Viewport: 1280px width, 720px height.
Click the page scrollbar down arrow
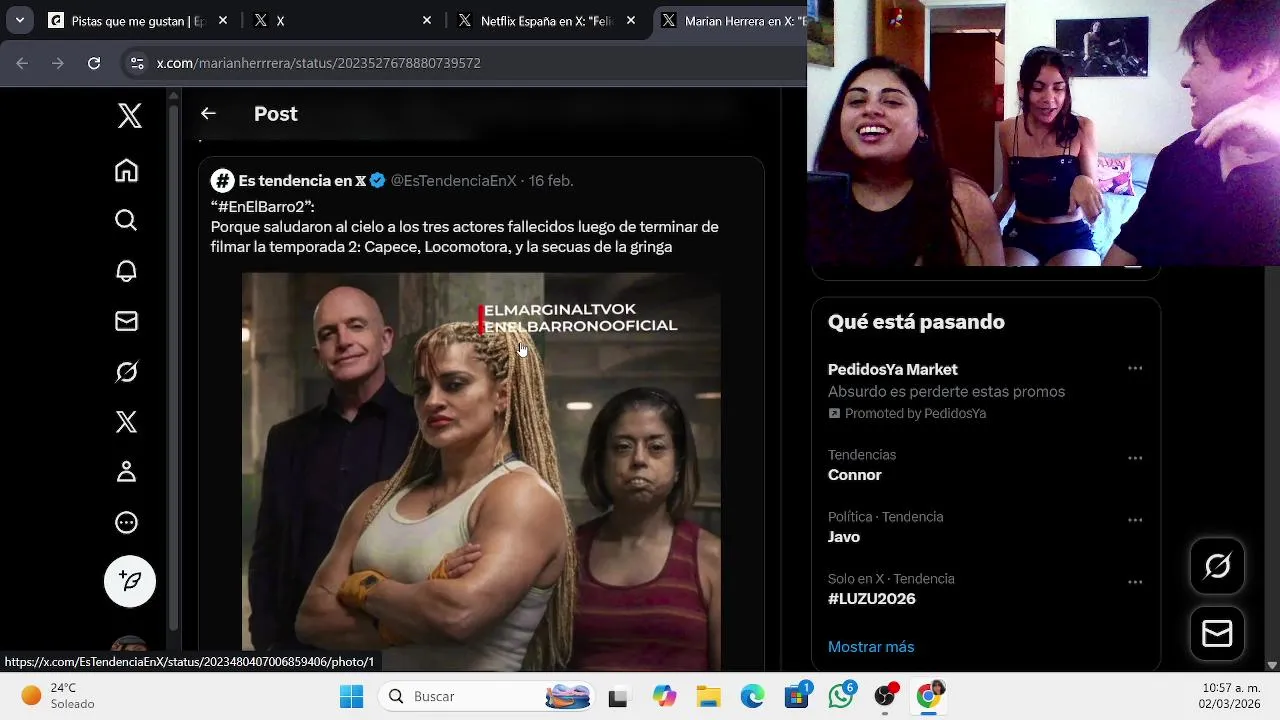pyautogui.click(x=1272, y=665)
